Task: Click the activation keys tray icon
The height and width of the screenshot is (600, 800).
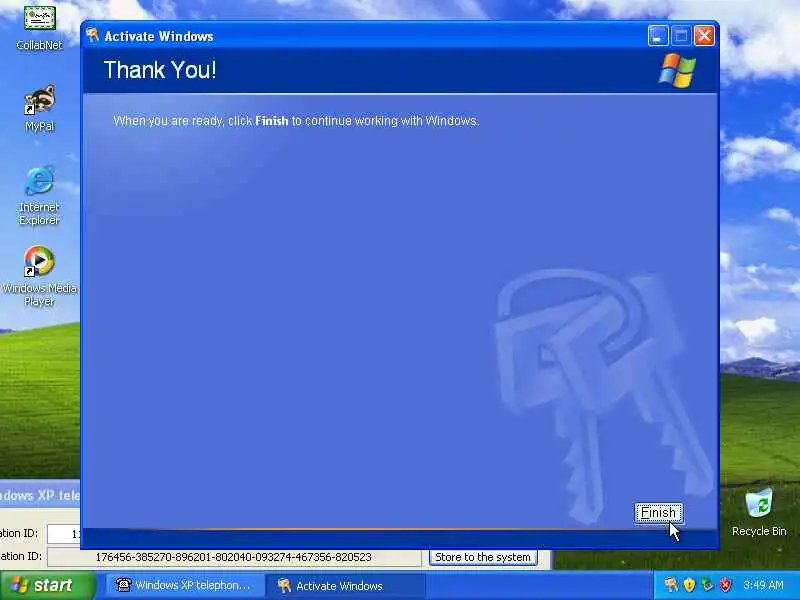Action: point(671,585)
